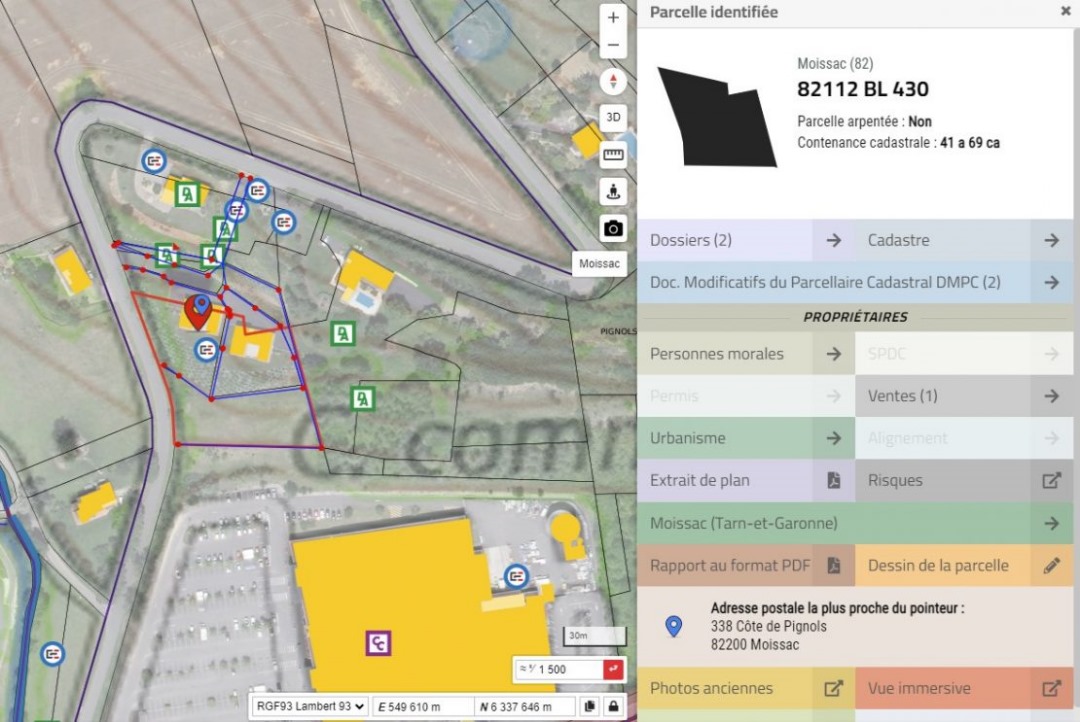Reset map orientation with compass icon
The image size is (1080, 722).
[613, 82]
